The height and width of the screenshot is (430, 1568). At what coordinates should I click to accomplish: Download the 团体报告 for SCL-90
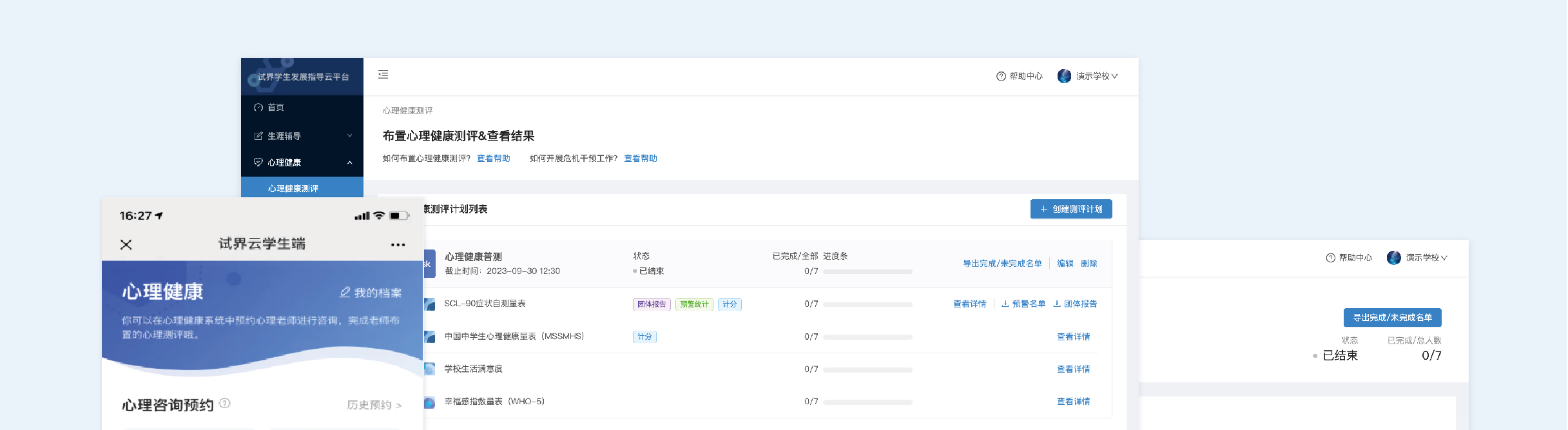click(1075, 304)
